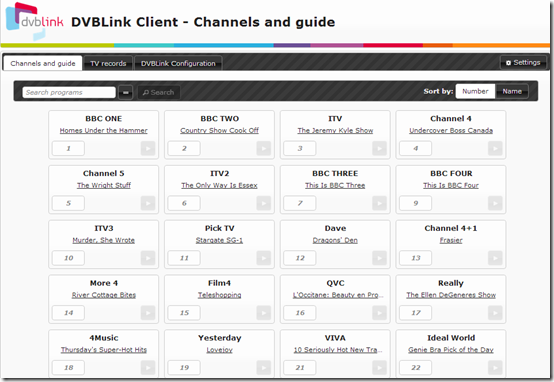
Task: Play the BBC THREE channel
Action: [x=379, y=203]
